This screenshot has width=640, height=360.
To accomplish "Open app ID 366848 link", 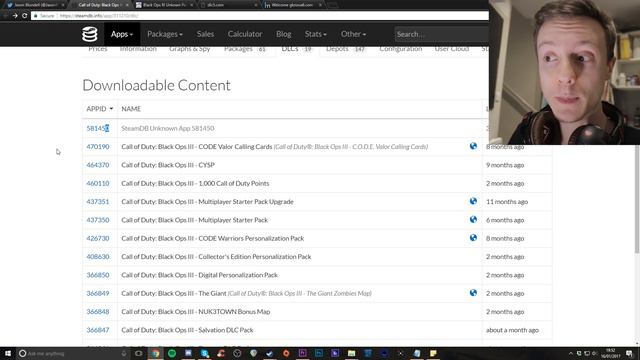I will (x=98, y=312).
